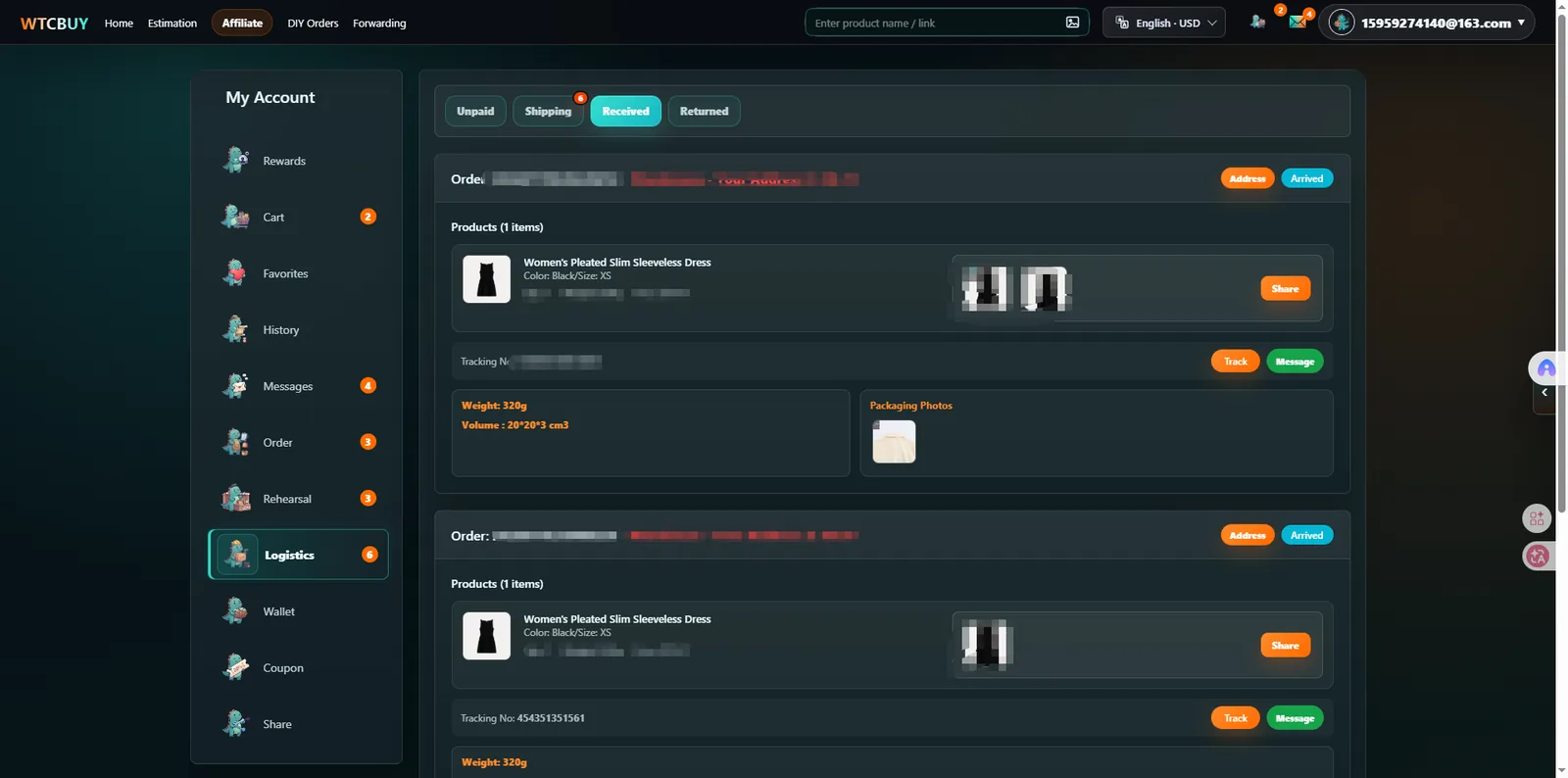Expand the English · USD language dropdown
This screenshot has width=1568, height=778.
1164,23
